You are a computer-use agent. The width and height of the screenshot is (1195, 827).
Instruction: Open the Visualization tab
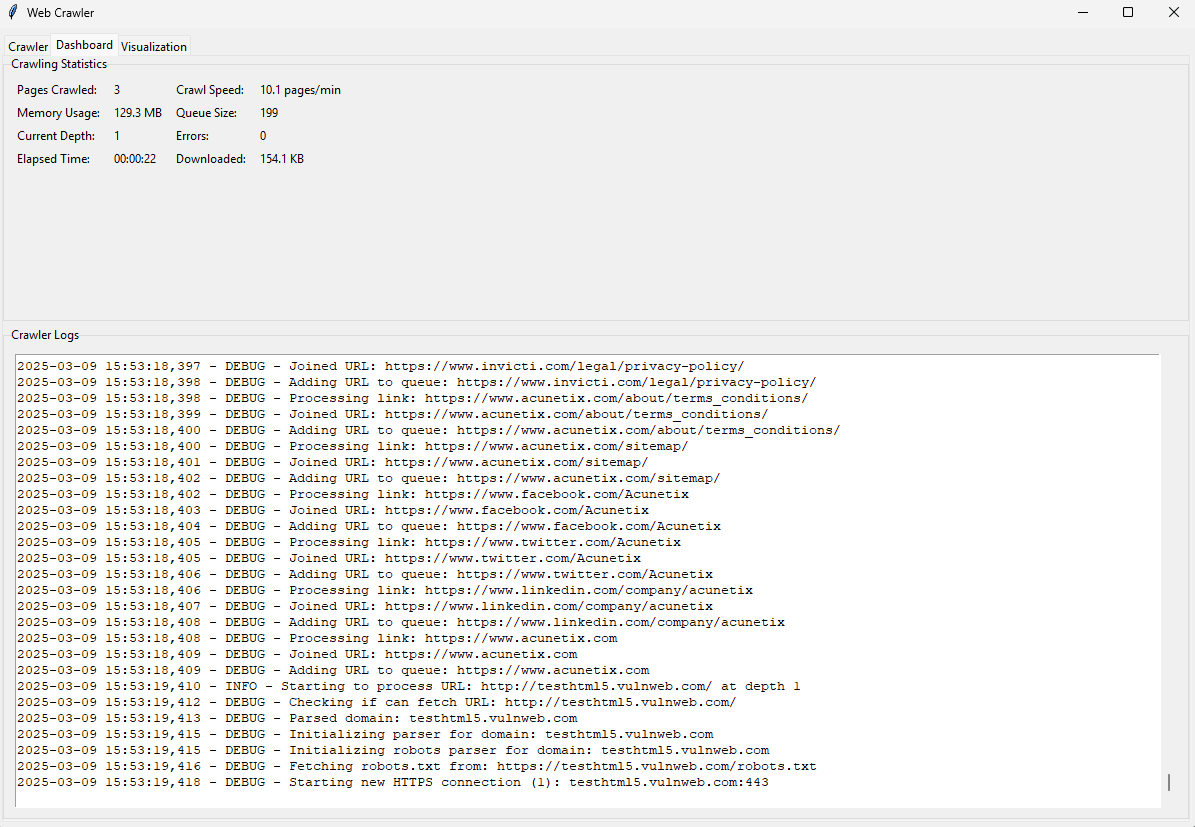point(154,46)
